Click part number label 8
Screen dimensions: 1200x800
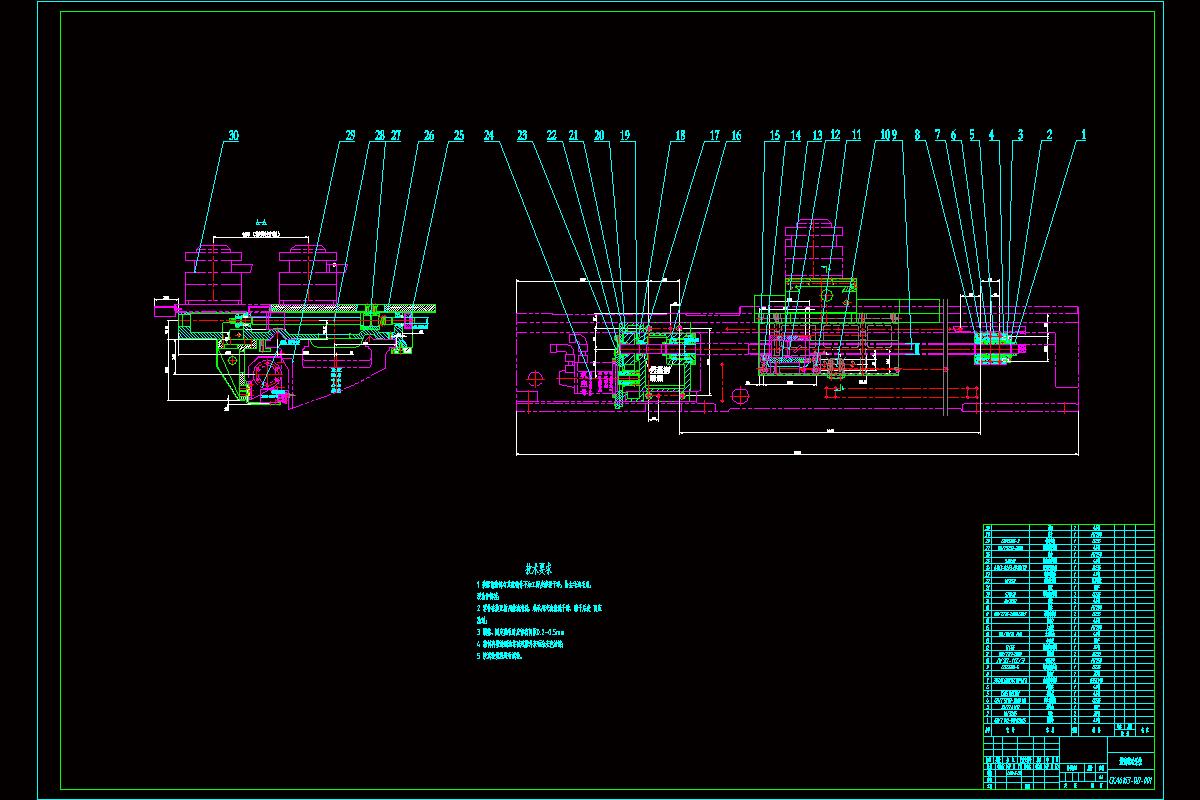tap(917, 134)
